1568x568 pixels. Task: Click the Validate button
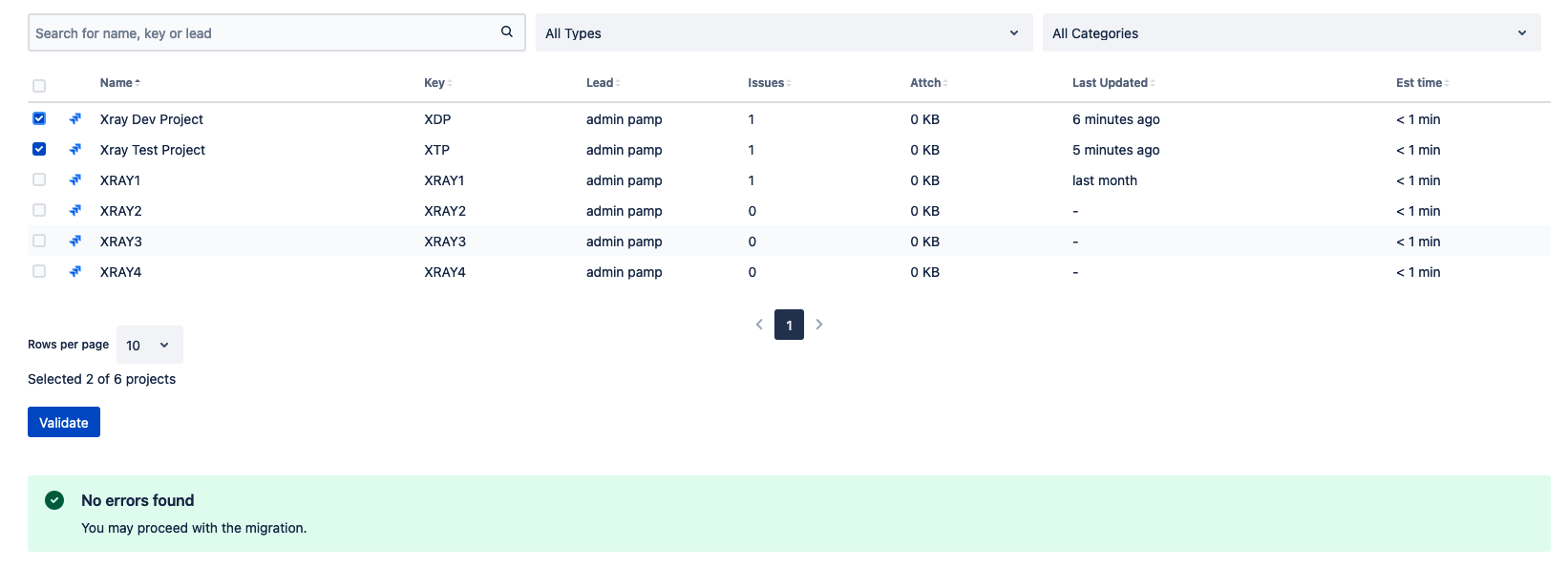pyautogui.click(x=64, y=422)
